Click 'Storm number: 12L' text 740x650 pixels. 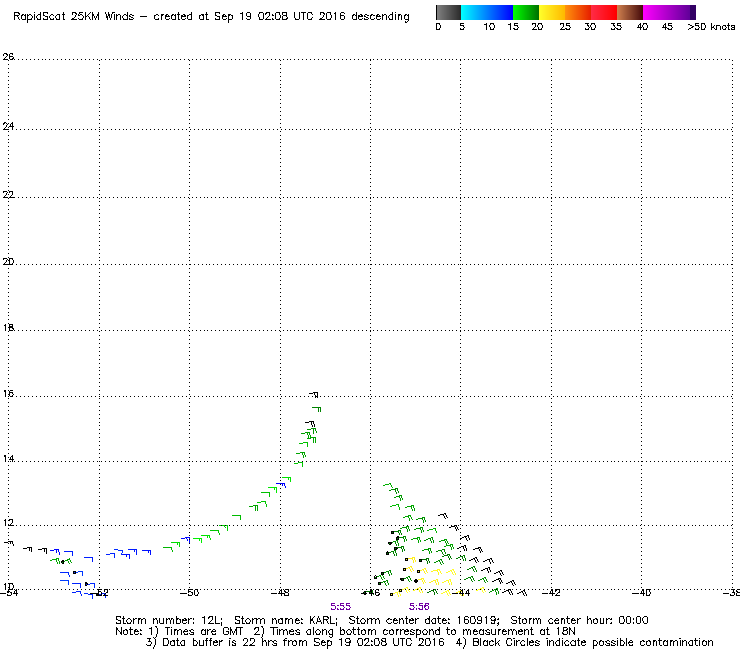169,620
